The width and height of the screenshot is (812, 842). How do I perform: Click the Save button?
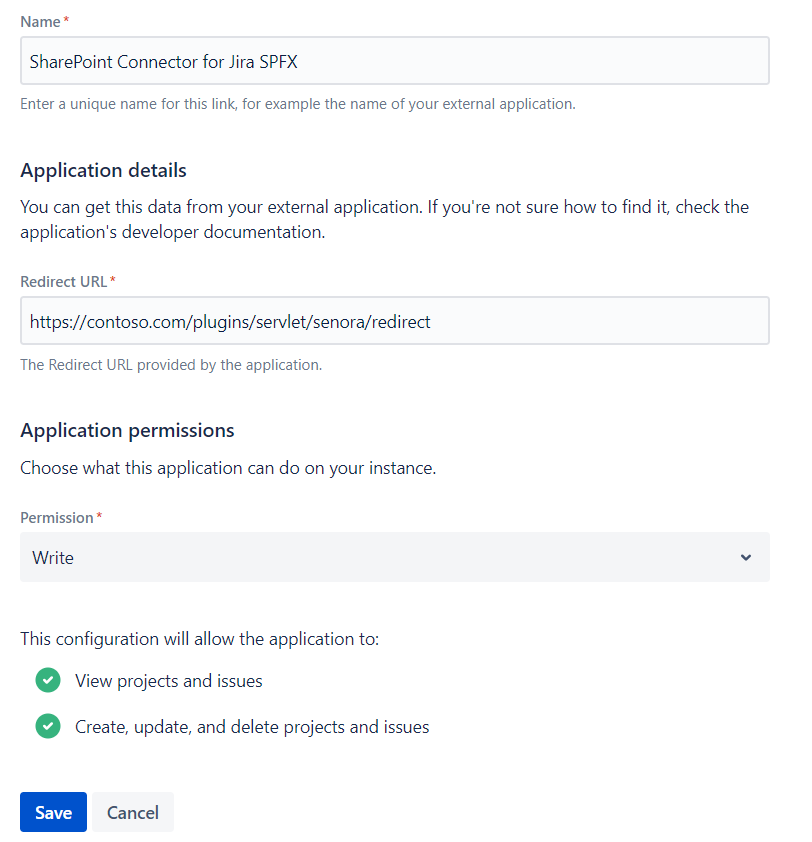coord(53,812)
